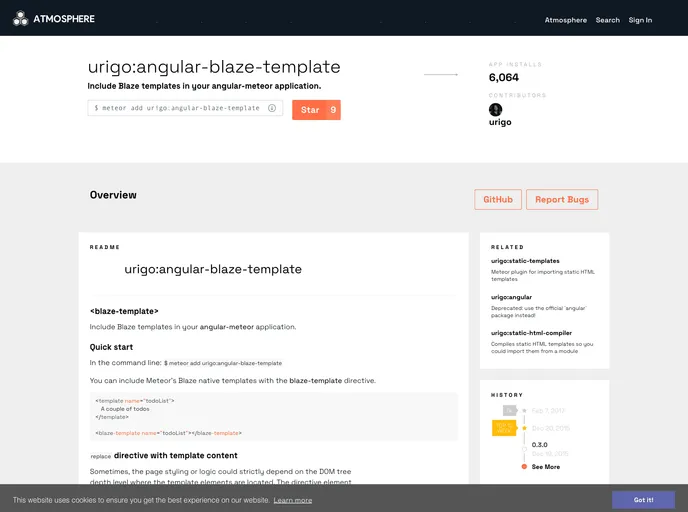
Task: Go to Sign In page
Action: click(640, 20)
